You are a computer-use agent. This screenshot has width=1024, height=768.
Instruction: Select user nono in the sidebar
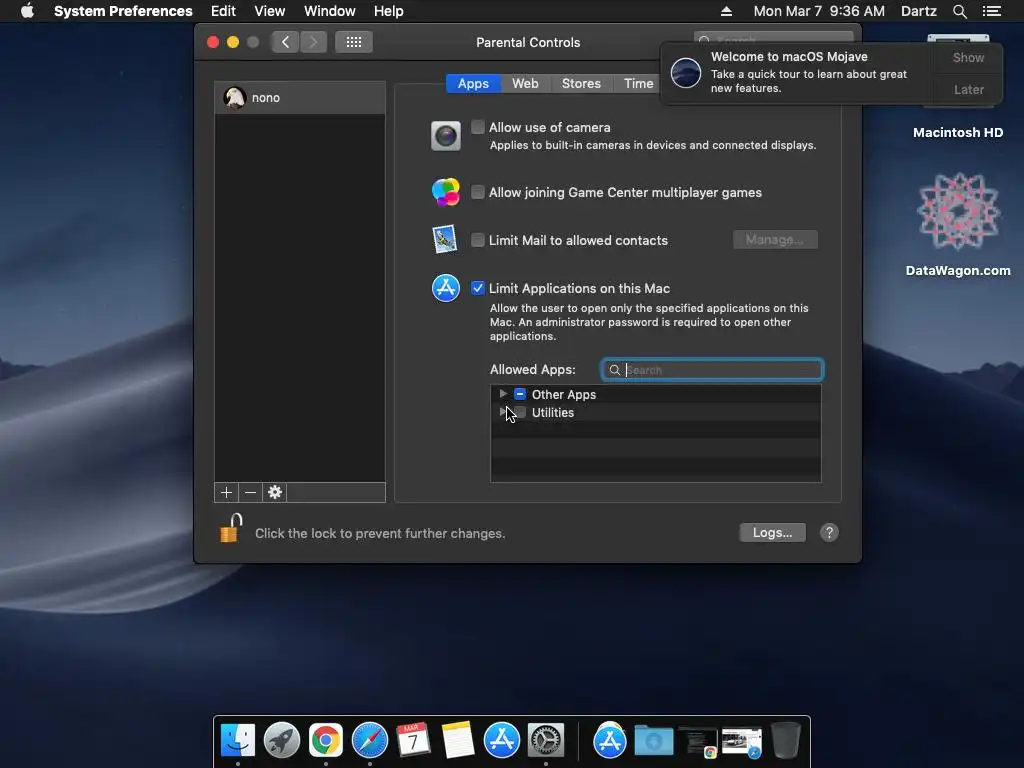click(x=300, y=97)
